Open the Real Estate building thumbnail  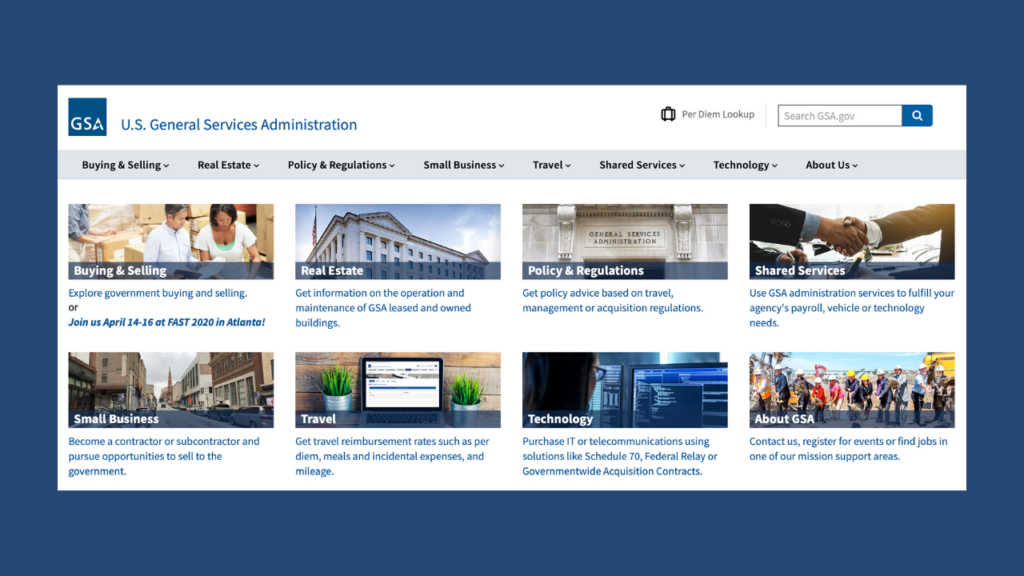(397, 241)
